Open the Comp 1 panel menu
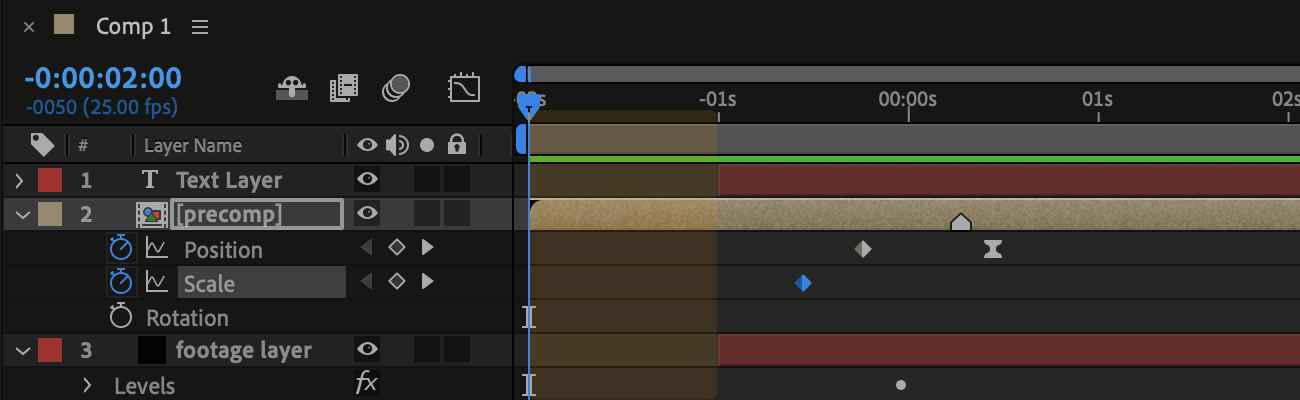The width and height of the screenshot is (1300, 400). [200, 27]
